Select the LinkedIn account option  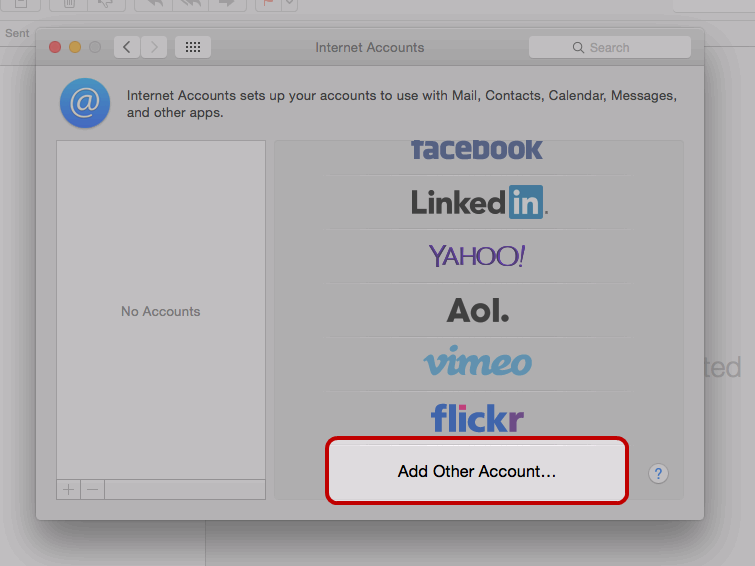point(479,202)
